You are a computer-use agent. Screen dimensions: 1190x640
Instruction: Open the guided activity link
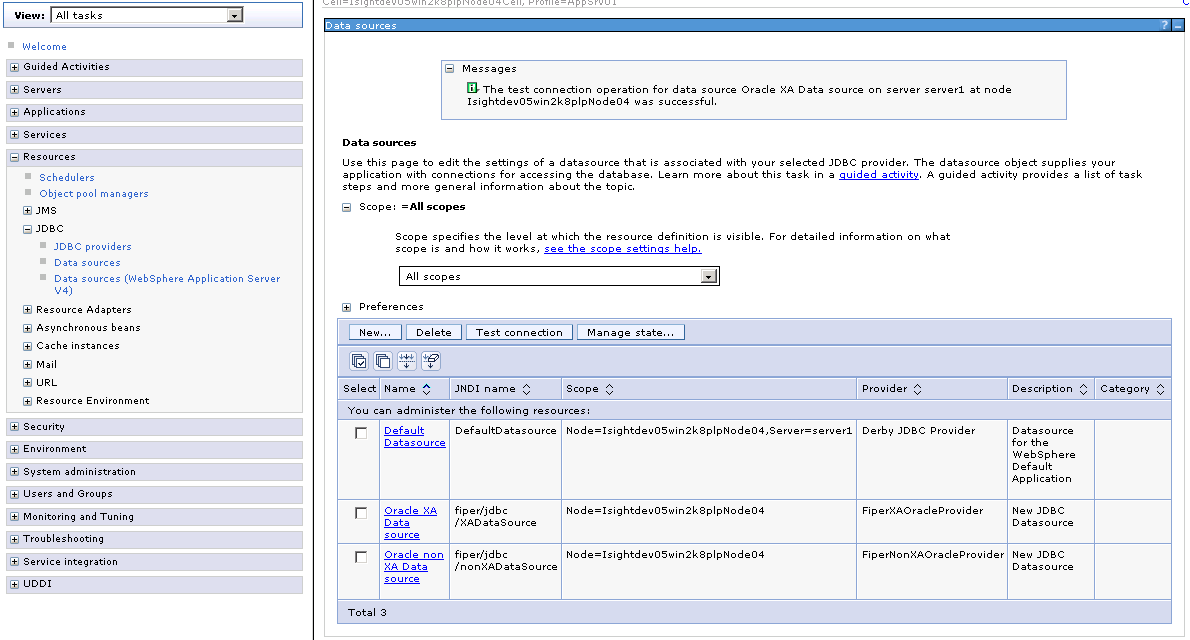pos(880,174)
